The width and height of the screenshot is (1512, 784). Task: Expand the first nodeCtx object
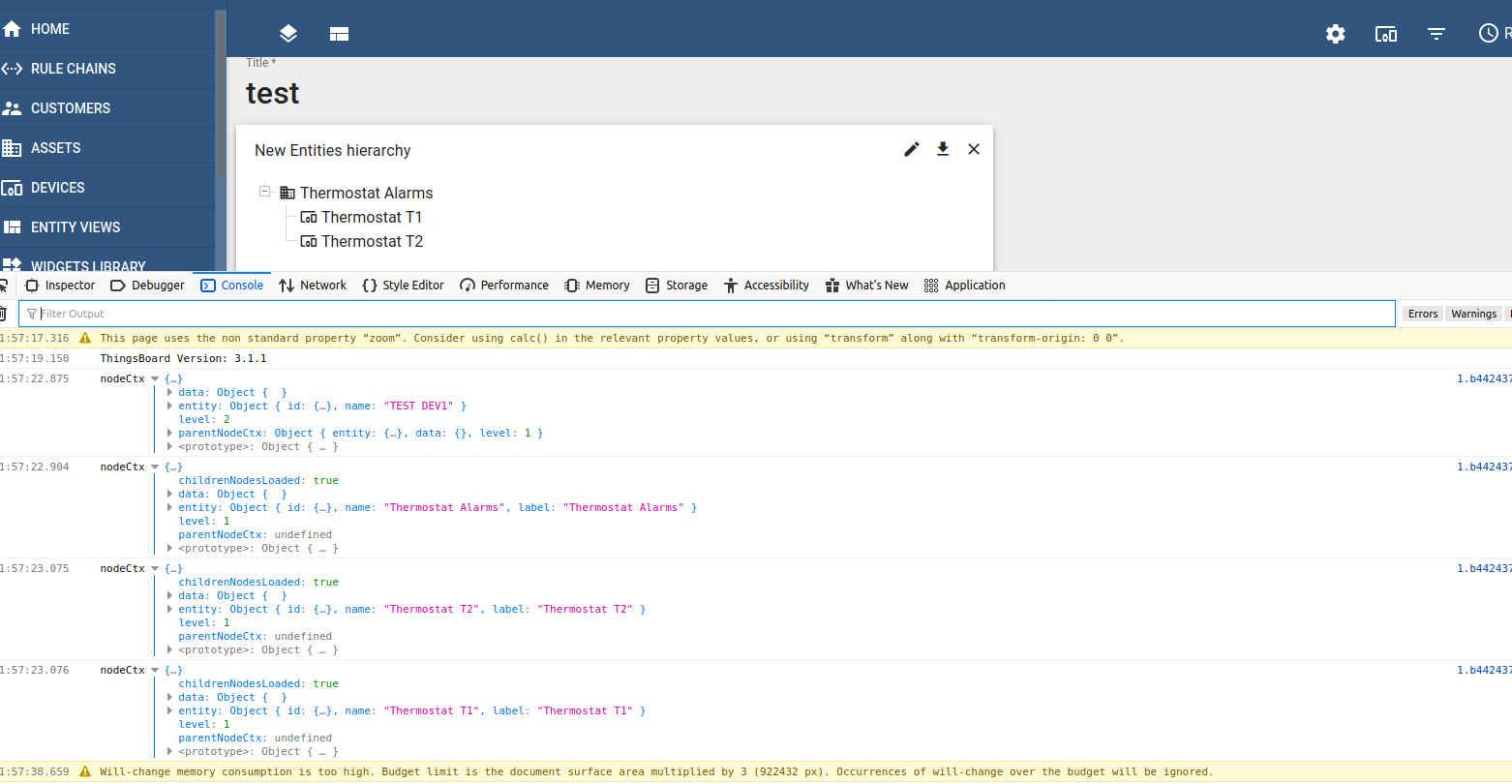tap(157, 378)
